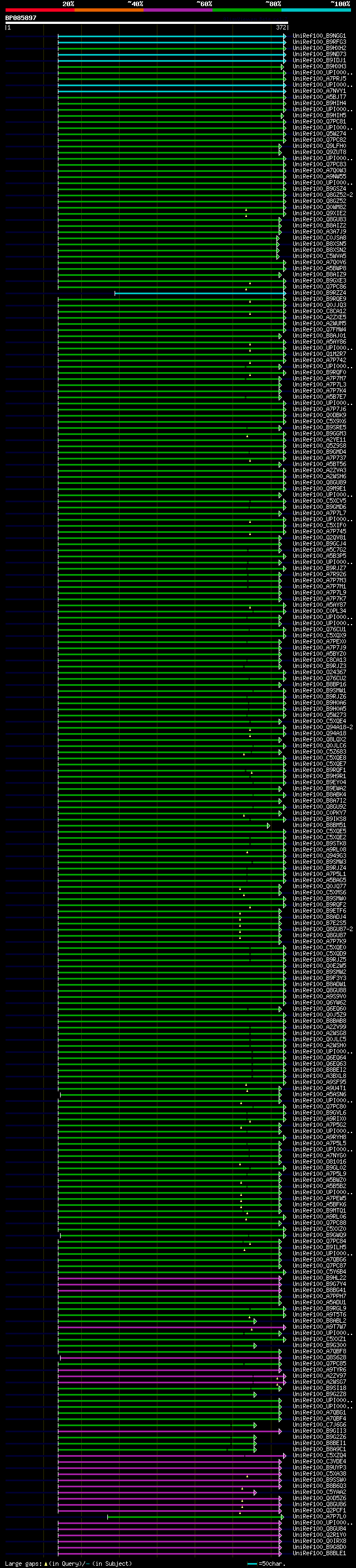The width and height of the screenshot is (356, 1568).
Task: Click the label UniRef100_Q7PC81
Action: [x=319, y=122]
